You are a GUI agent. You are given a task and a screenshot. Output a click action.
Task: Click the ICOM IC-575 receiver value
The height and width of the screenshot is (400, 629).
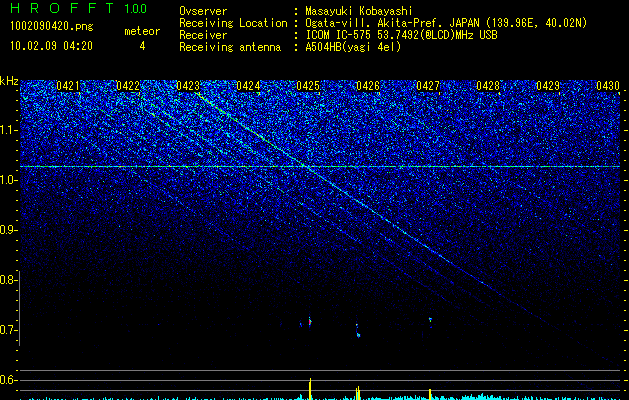pos(401,35)
